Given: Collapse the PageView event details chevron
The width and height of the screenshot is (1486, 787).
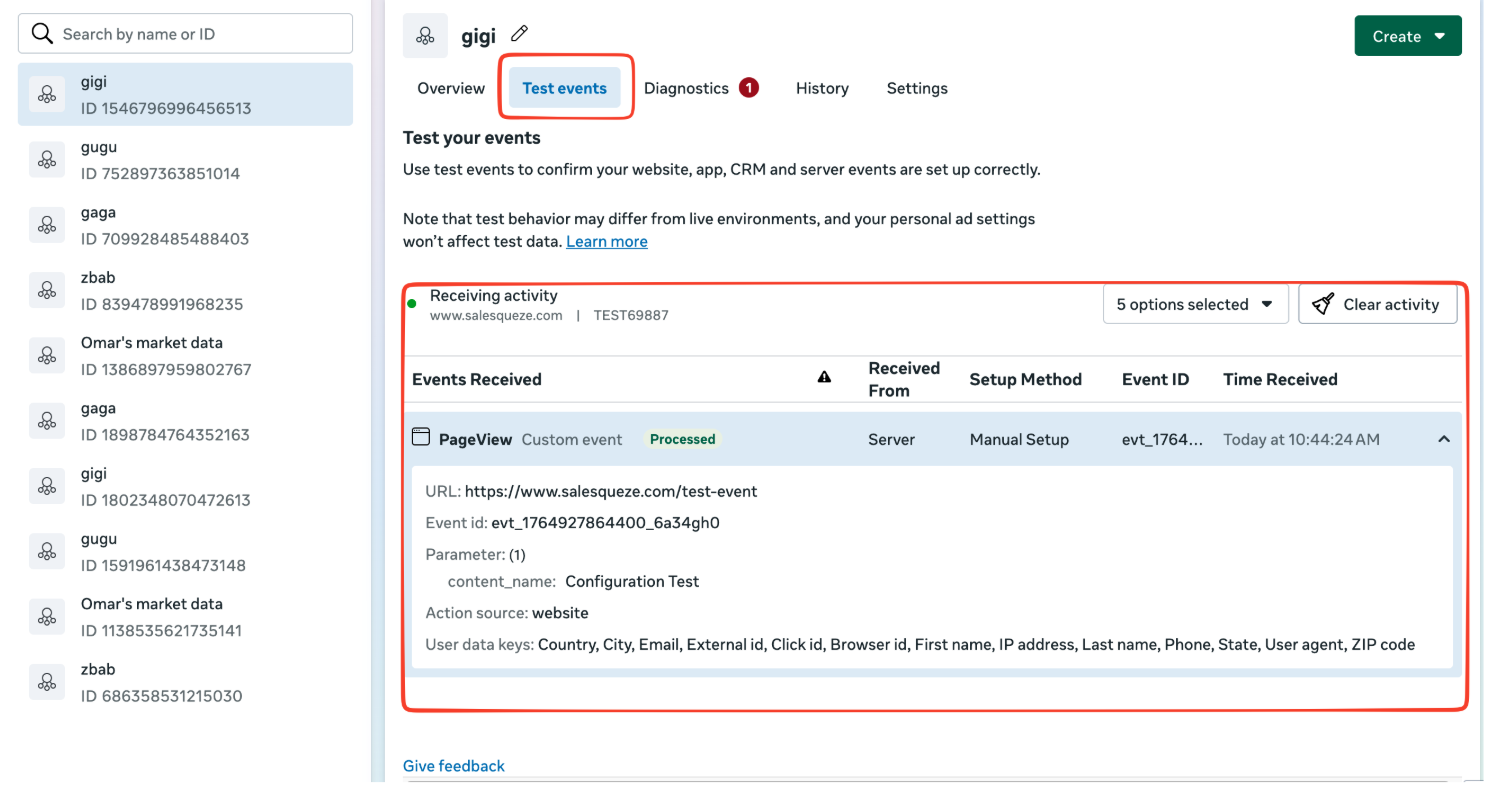Looking at the screenshot, I should point(1443,439).
